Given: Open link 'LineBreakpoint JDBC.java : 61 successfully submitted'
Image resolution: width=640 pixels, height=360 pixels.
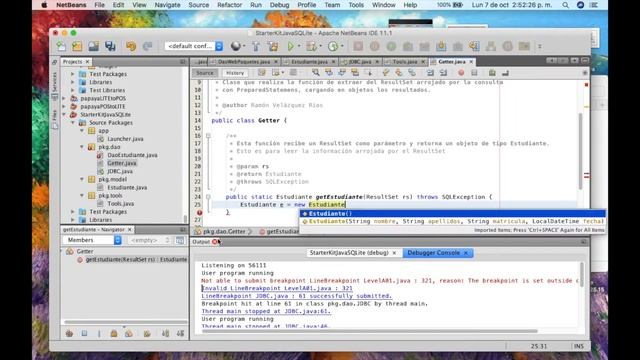Looking at the screenshot, I should point(297,296).
